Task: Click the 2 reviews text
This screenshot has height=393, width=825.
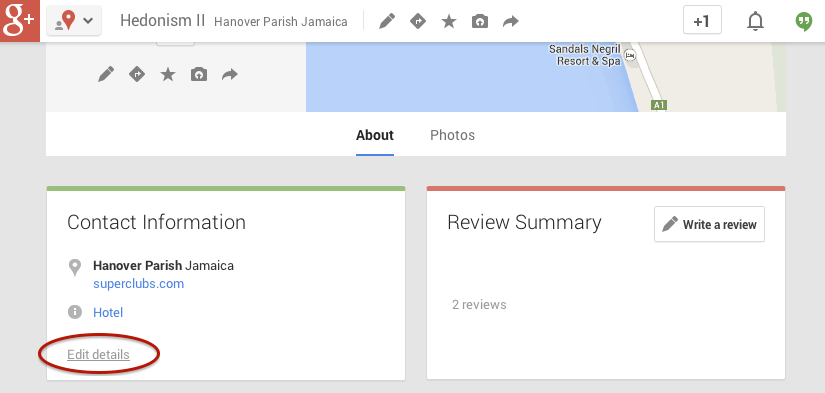Action: (x=479, y=305)
